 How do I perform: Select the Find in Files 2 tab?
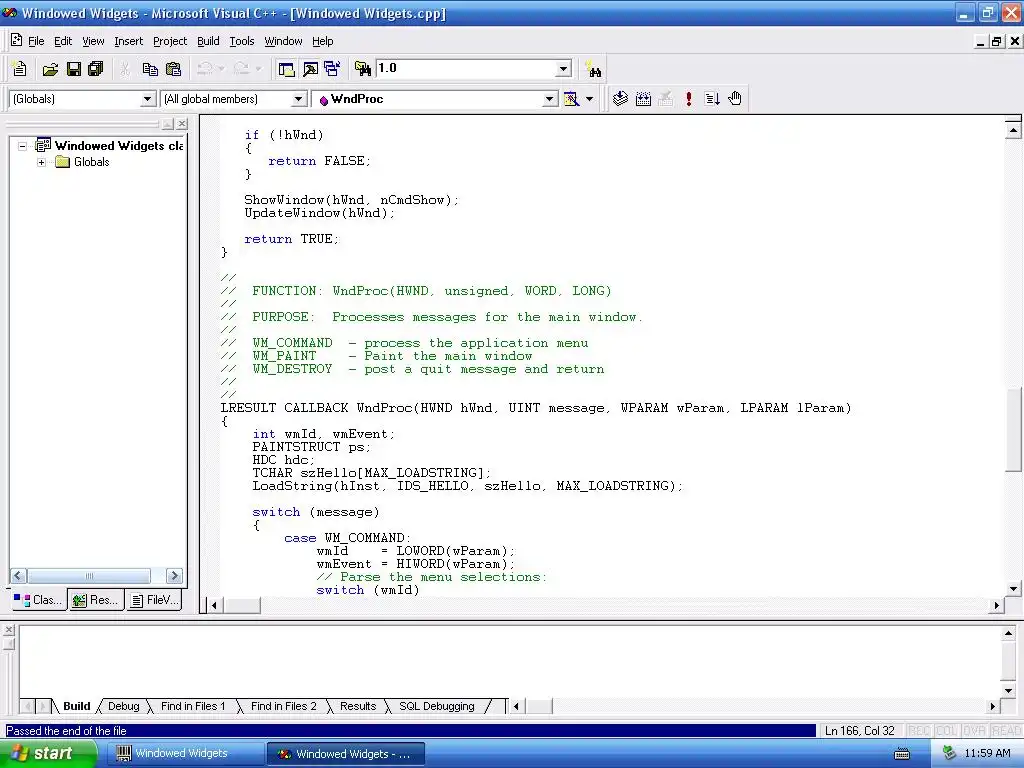point(283,706)
